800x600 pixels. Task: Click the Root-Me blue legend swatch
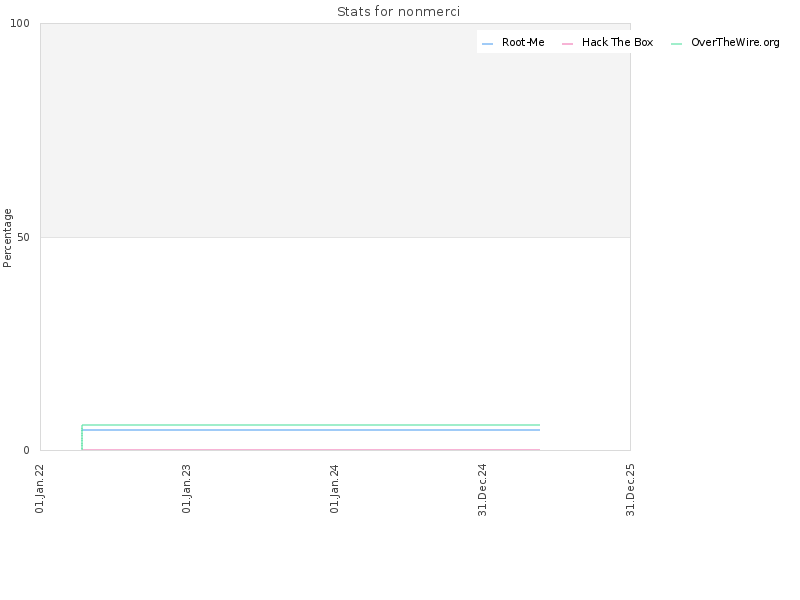(487, 44)
